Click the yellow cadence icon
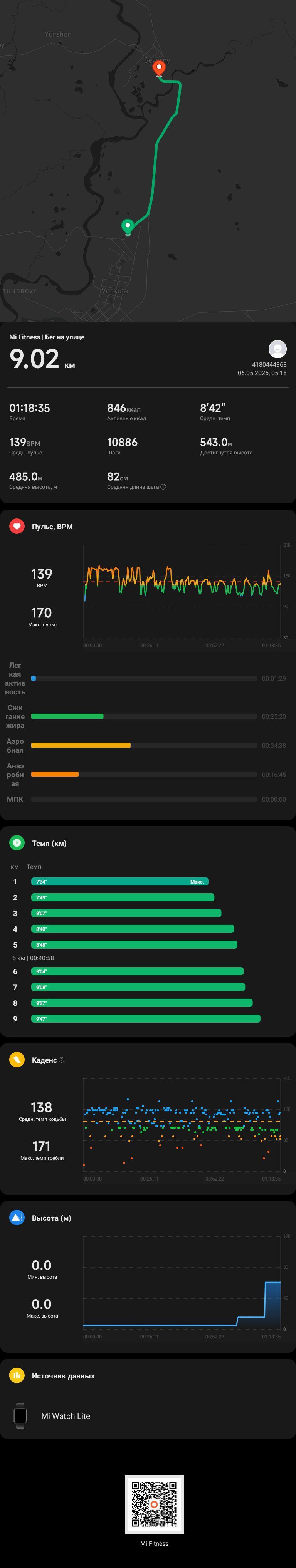 tap(17, 1060)
